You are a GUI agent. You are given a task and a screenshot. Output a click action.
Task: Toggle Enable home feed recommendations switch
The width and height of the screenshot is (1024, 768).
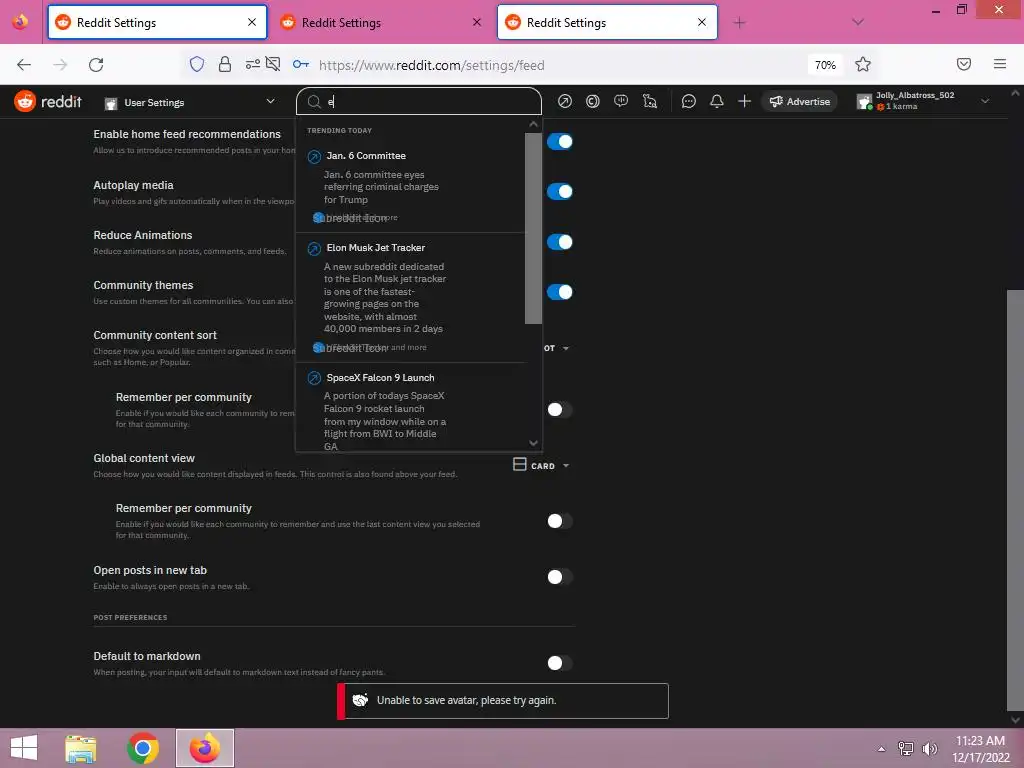560,141
